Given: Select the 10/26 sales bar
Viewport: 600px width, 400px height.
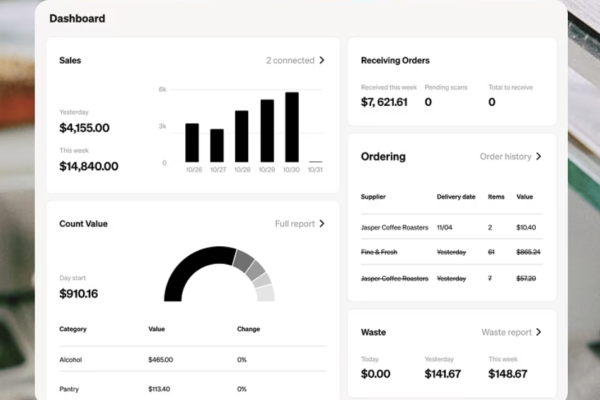Looking at the screenshot, I should click(x=192, y=142).
